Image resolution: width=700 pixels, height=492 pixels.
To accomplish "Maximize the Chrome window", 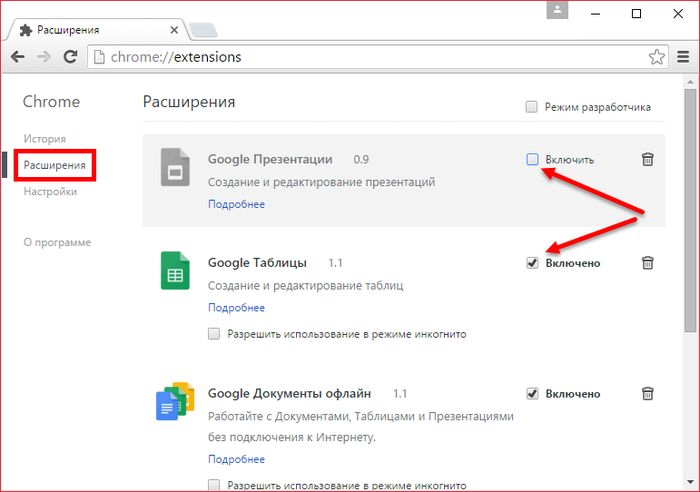I will [x=637, y=14].
